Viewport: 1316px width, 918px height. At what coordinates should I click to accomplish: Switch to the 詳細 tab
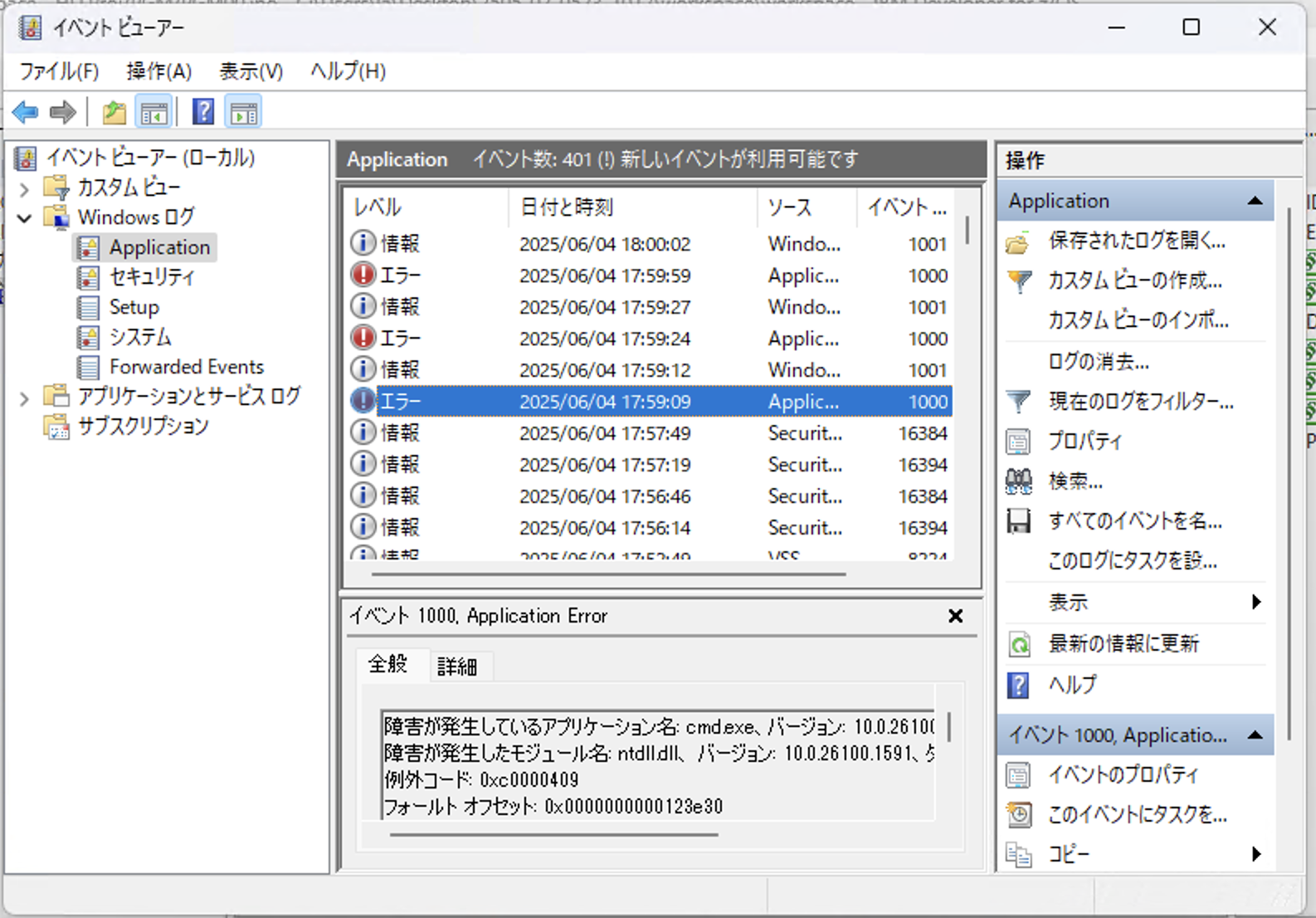[x=457, y=667]
